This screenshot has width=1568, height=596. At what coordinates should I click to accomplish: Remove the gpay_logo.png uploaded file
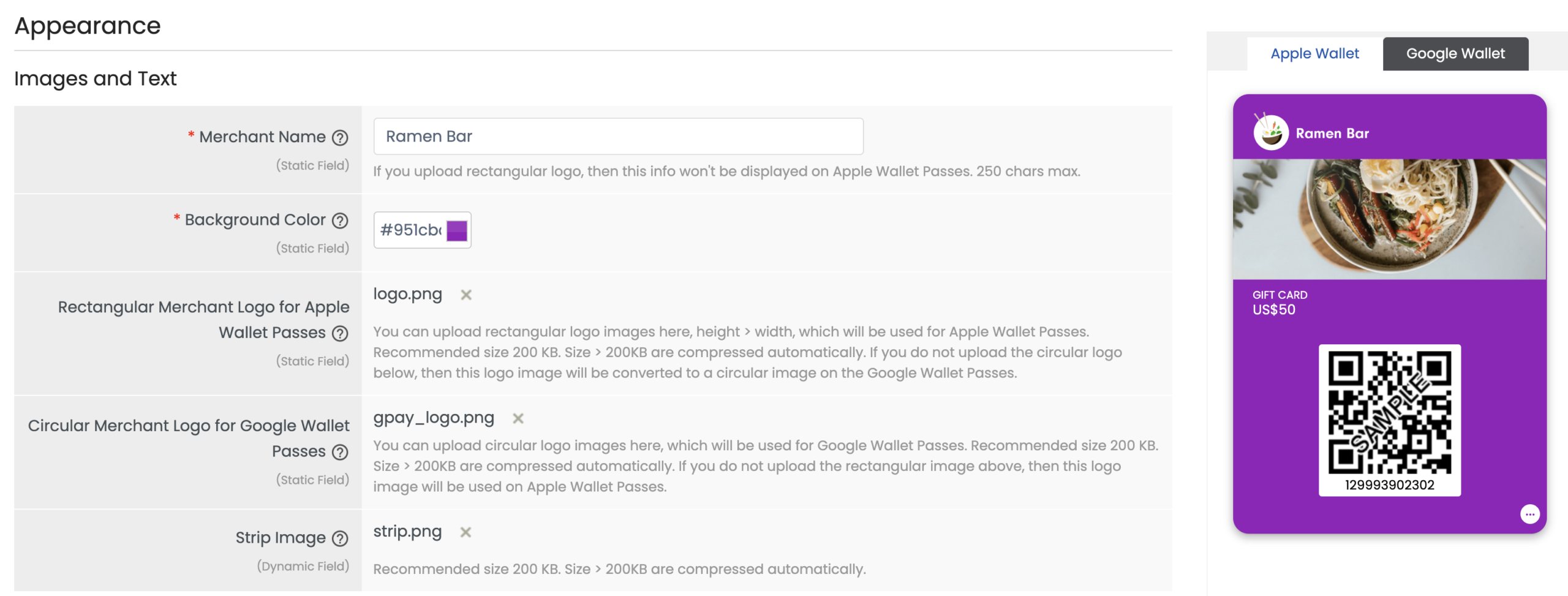tap(518, 418)
